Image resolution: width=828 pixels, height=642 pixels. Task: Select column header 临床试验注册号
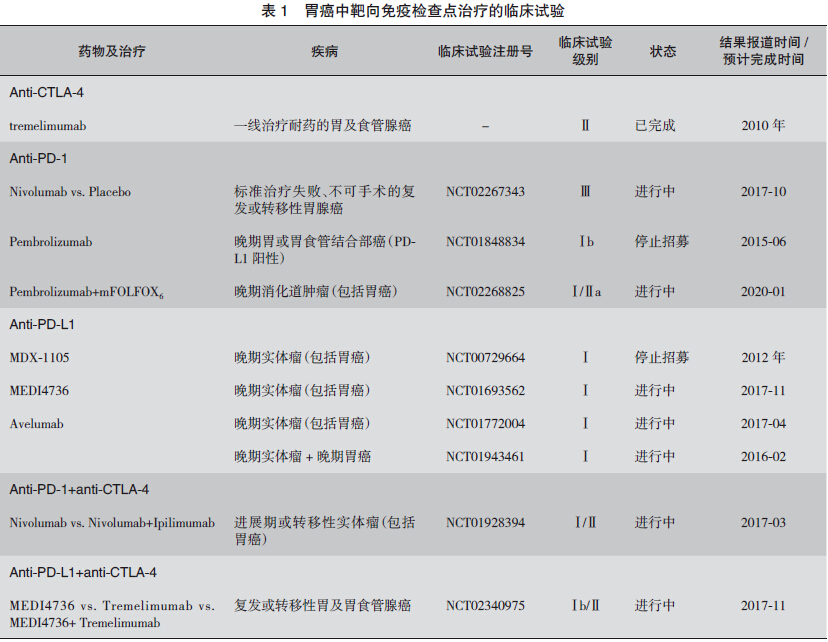[485, 51]
